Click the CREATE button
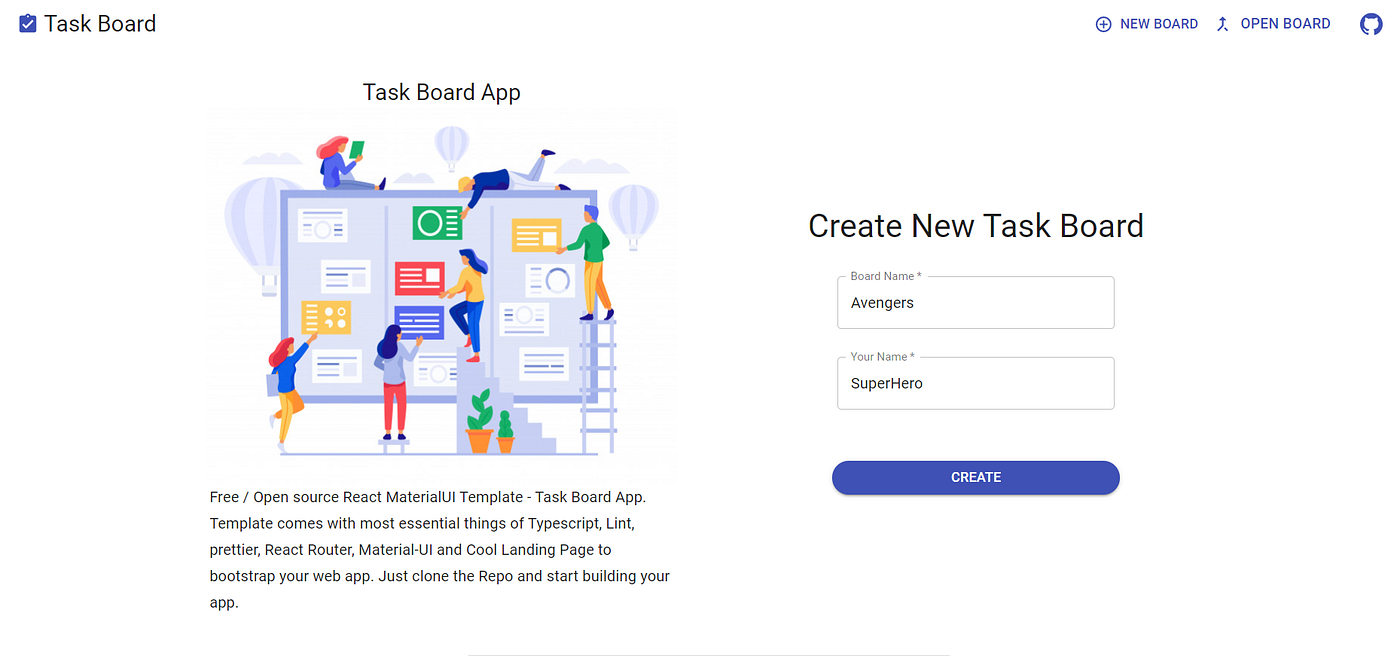The image size is (1400, 664). pos(976,477)
